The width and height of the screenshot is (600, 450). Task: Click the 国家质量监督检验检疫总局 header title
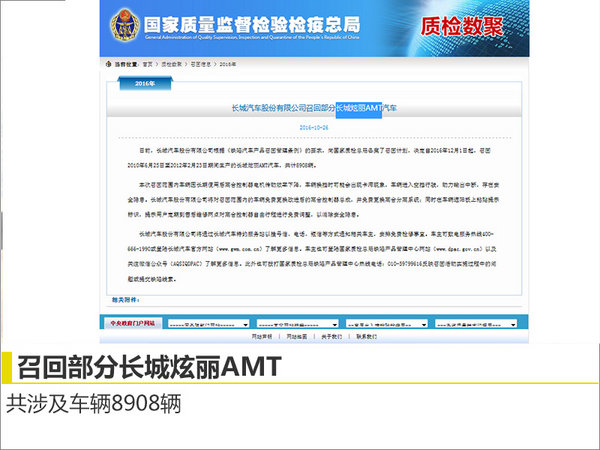pyautogui.click(x=252, y=25)
